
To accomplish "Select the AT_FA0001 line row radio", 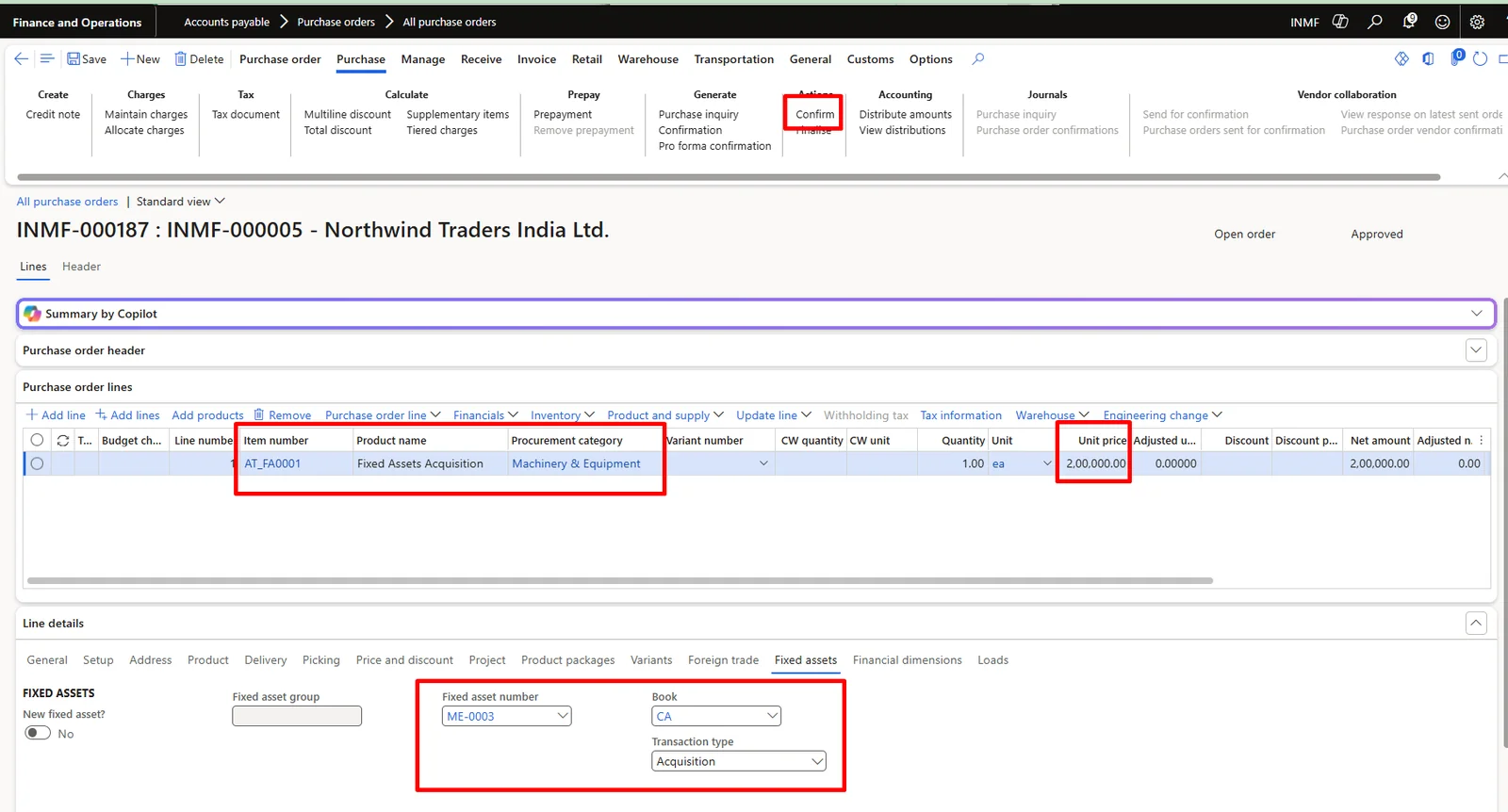I will click(x=37, y=463).
